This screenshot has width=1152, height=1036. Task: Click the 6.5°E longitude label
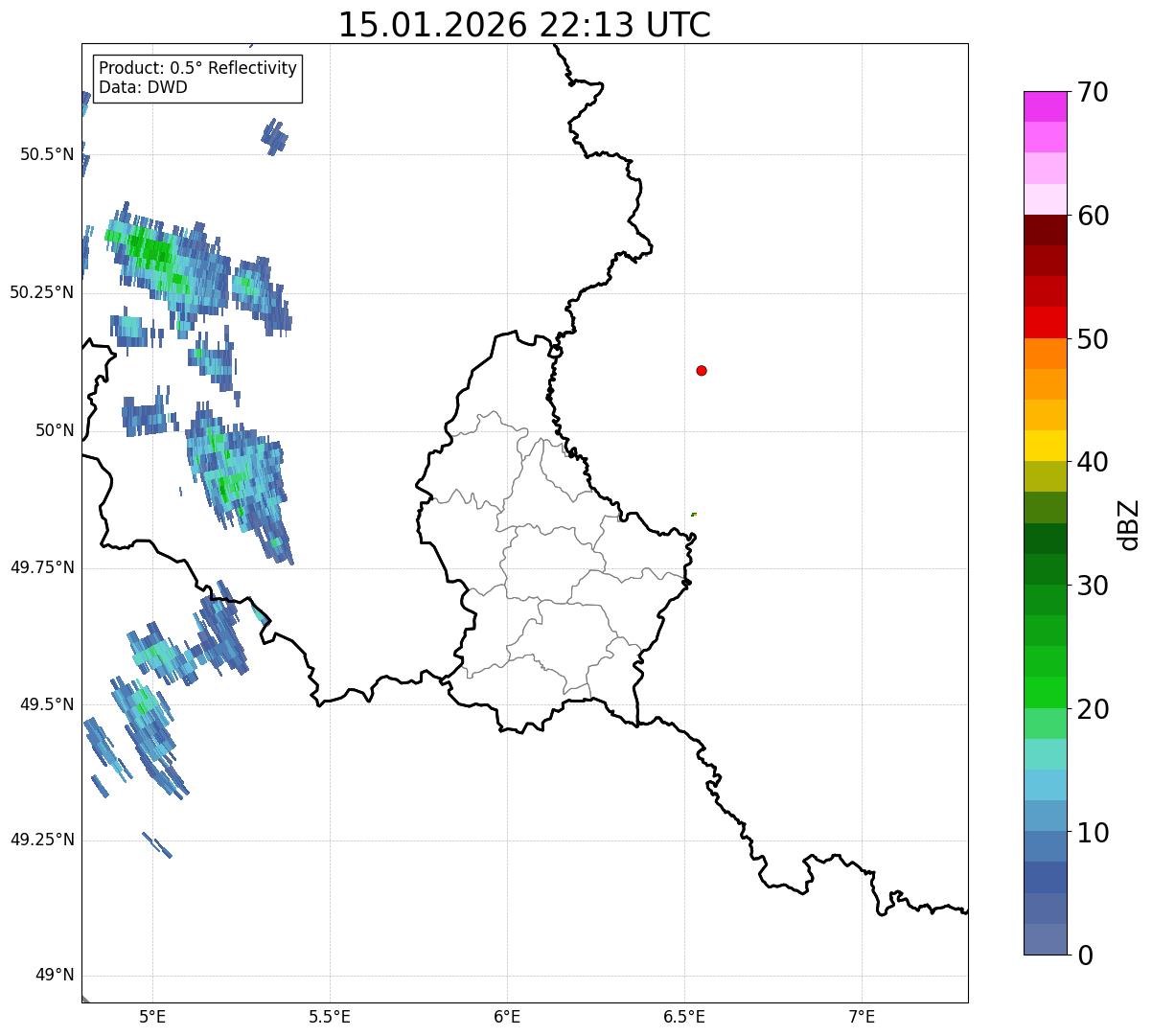click(x=684, y=1016)
